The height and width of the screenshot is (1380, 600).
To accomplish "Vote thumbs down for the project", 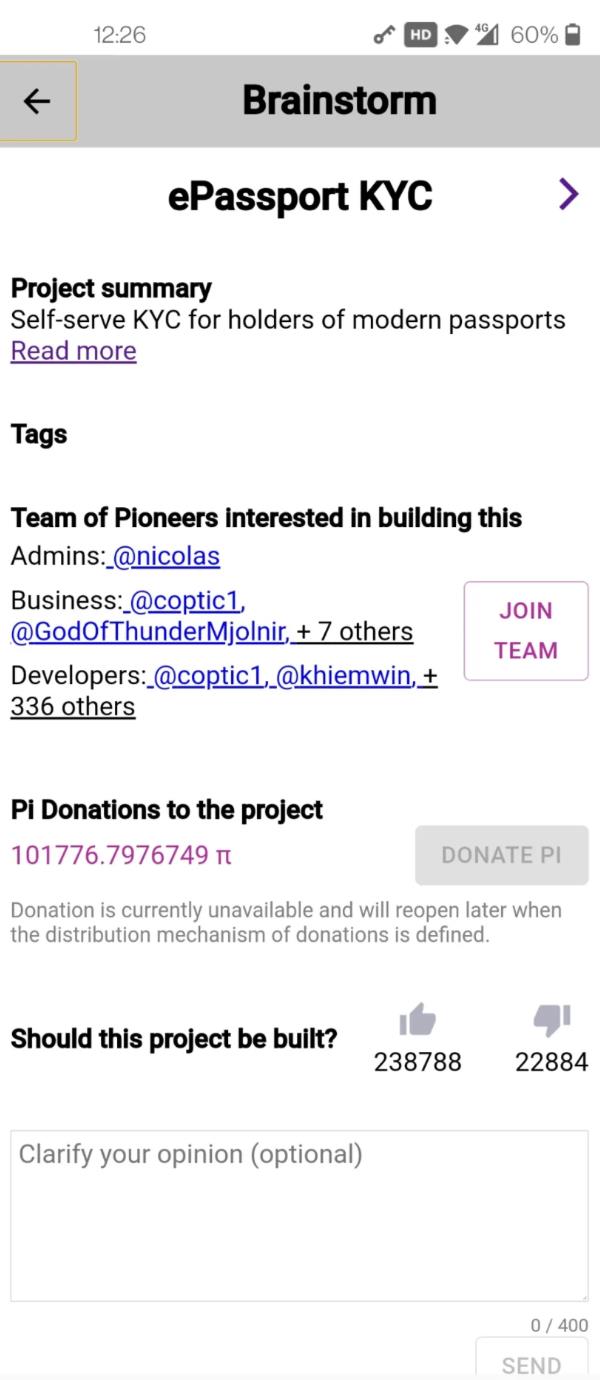I will click(551, 1020).
